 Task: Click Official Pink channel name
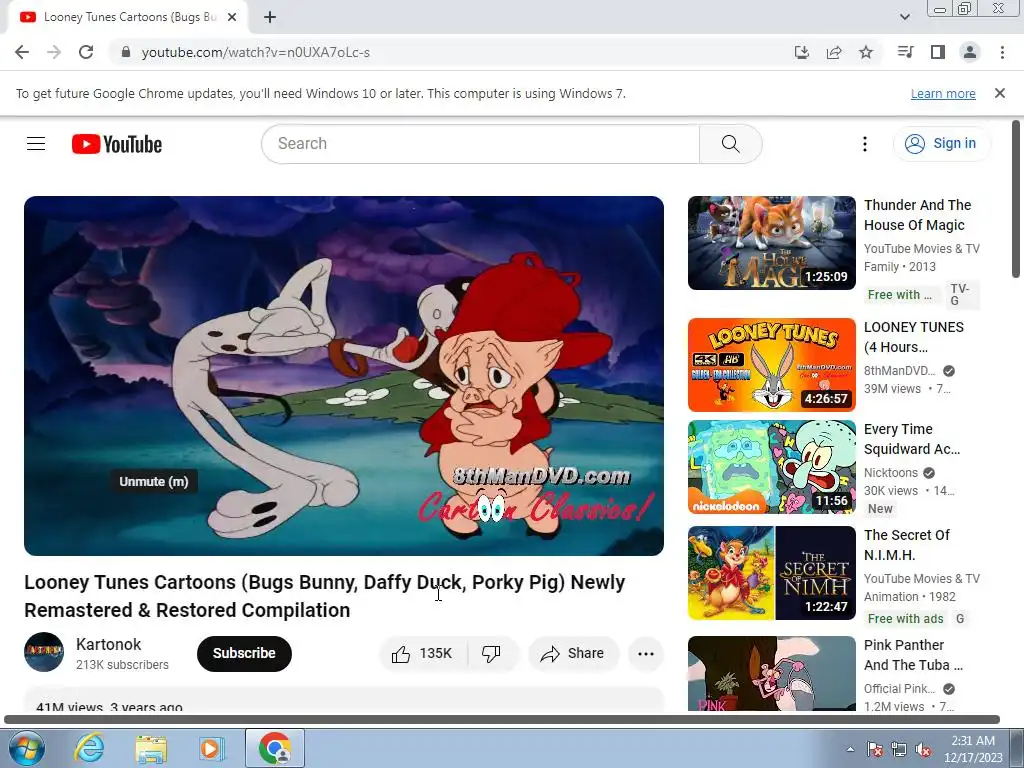[899, 689]
